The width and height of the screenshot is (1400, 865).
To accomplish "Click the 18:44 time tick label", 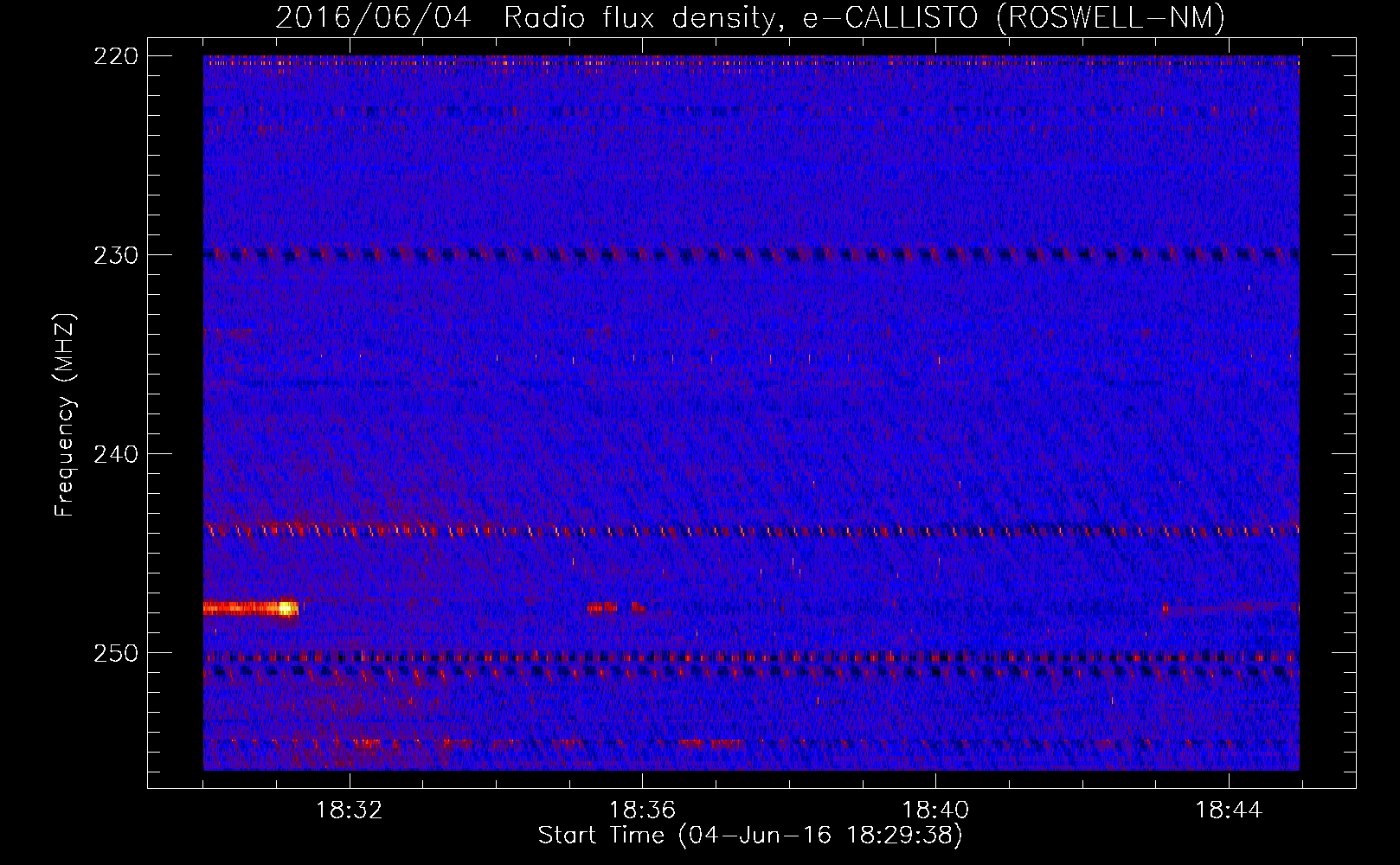I will click(x=1229, y=811).
